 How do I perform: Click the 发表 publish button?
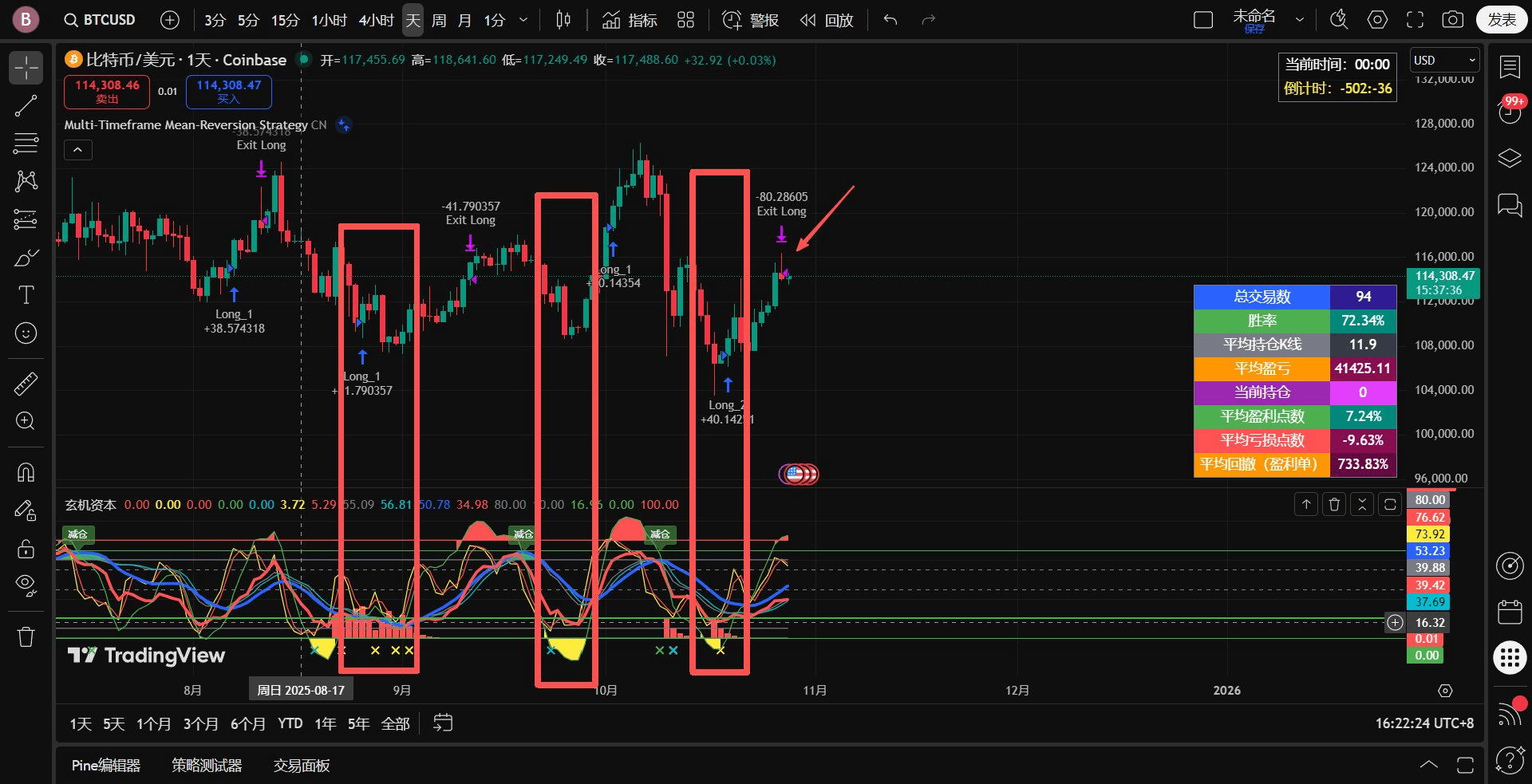pos(1501,20)
